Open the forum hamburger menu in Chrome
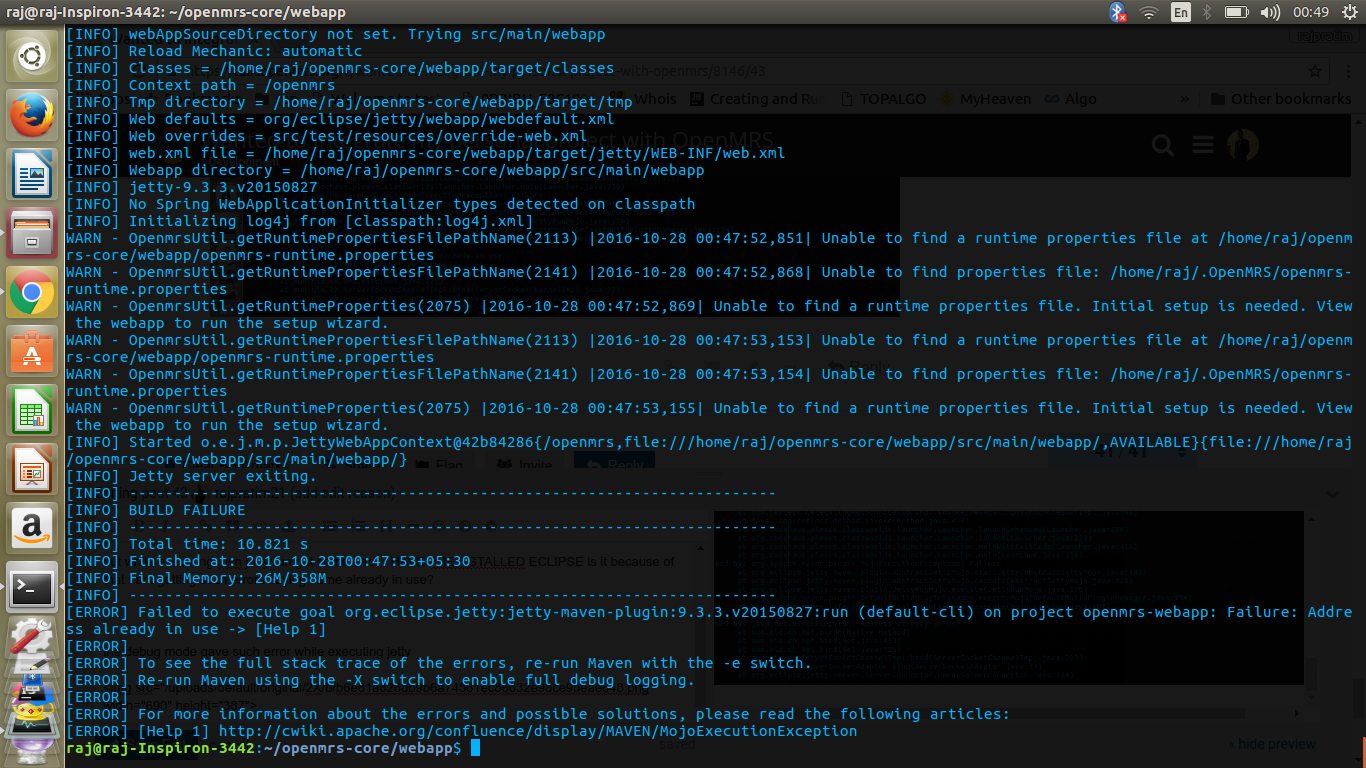 (x=1202, y=146)
